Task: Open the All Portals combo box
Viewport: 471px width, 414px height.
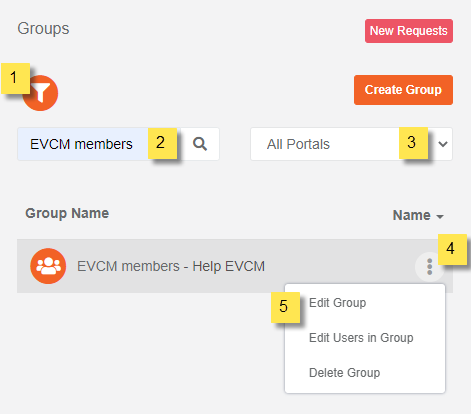Action: [351, 144]
